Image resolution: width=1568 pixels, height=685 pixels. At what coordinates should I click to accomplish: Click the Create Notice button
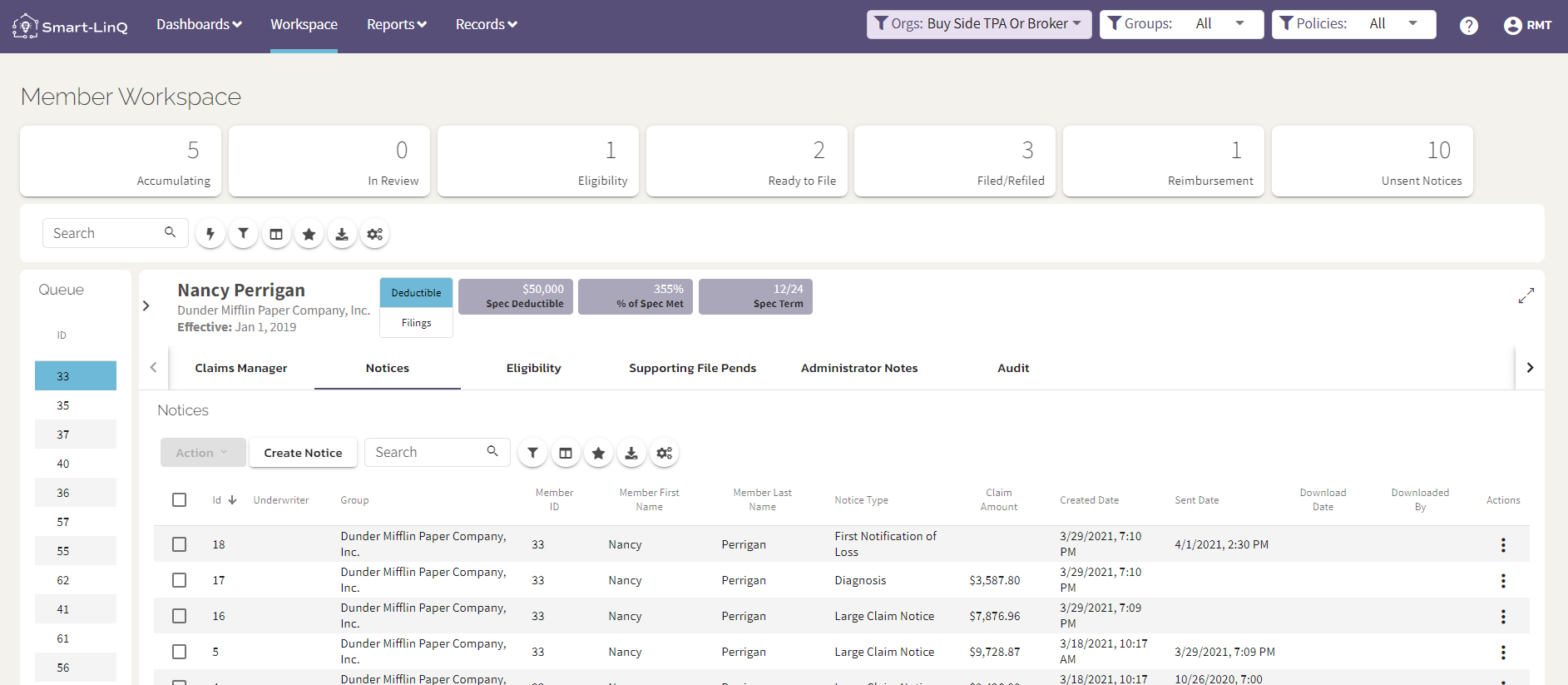click(x=303, y=452)
